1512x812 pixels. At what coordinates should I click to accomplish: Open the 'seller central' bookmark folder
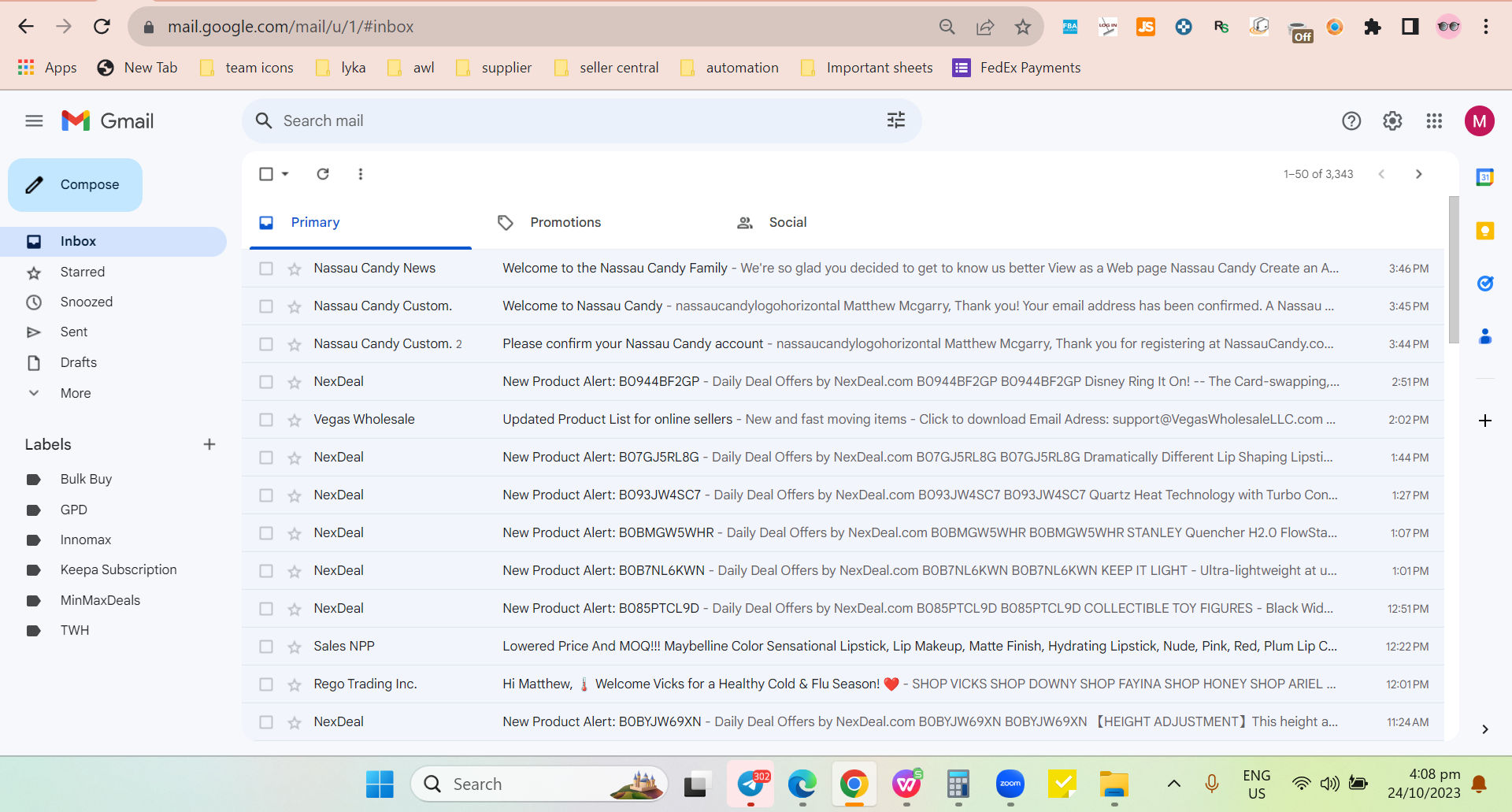click(606, 68)
